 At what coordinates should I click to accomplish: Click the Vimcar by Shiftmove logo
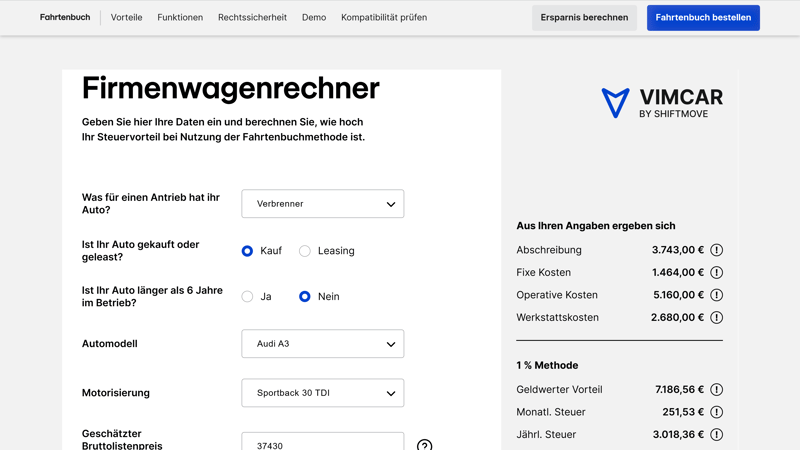point(661,102)
